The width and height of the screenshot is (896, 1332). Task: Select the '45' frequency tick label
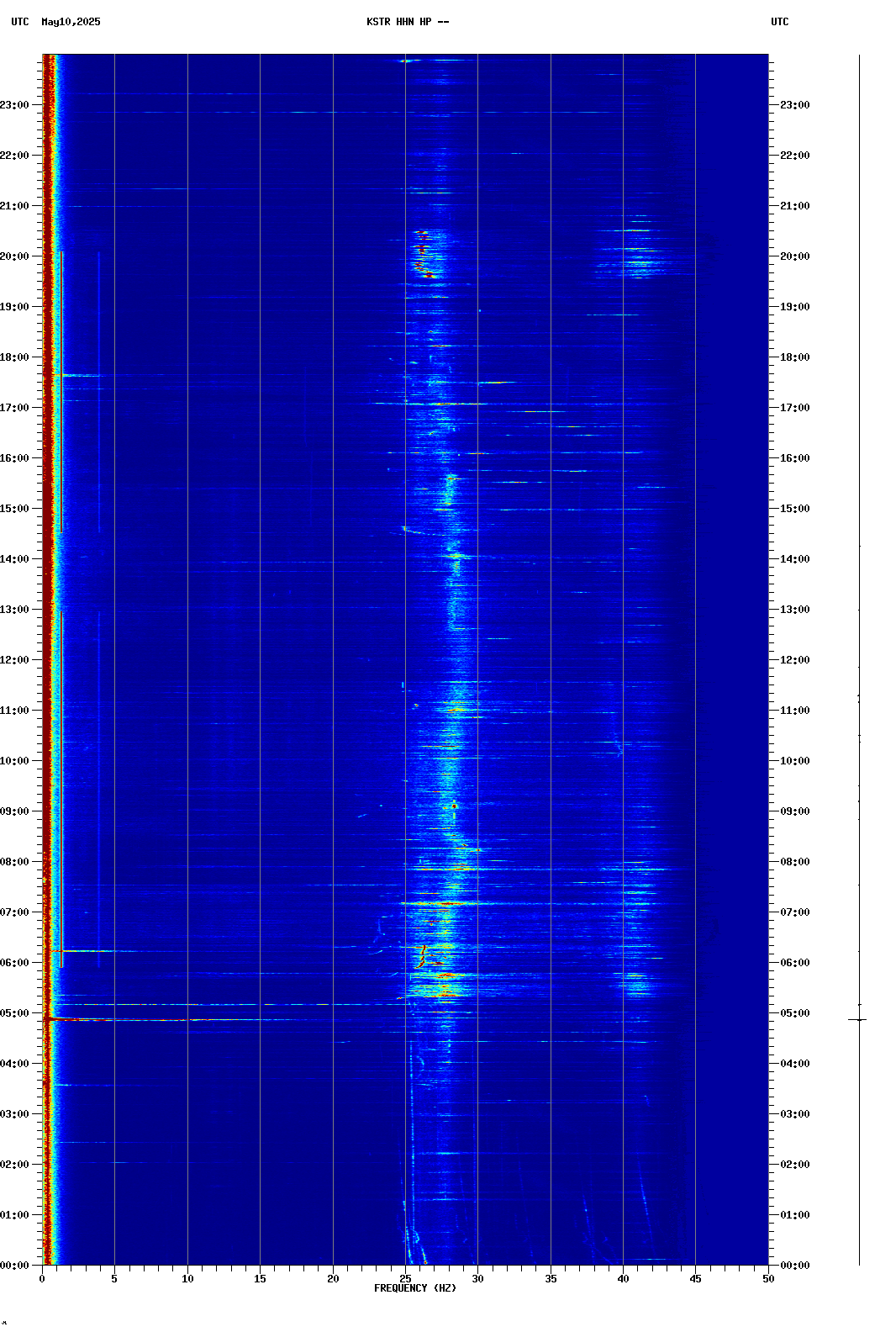pos(695,1279)
